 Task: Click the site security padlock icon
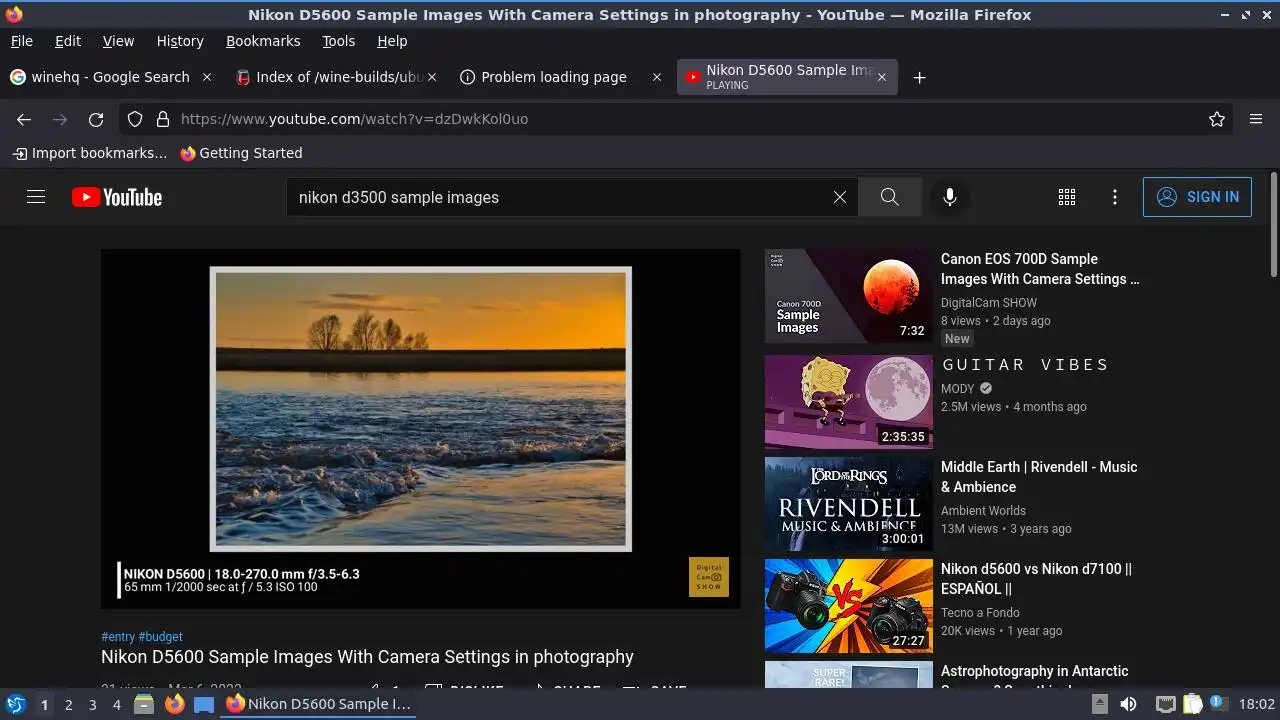pos(163,119)
